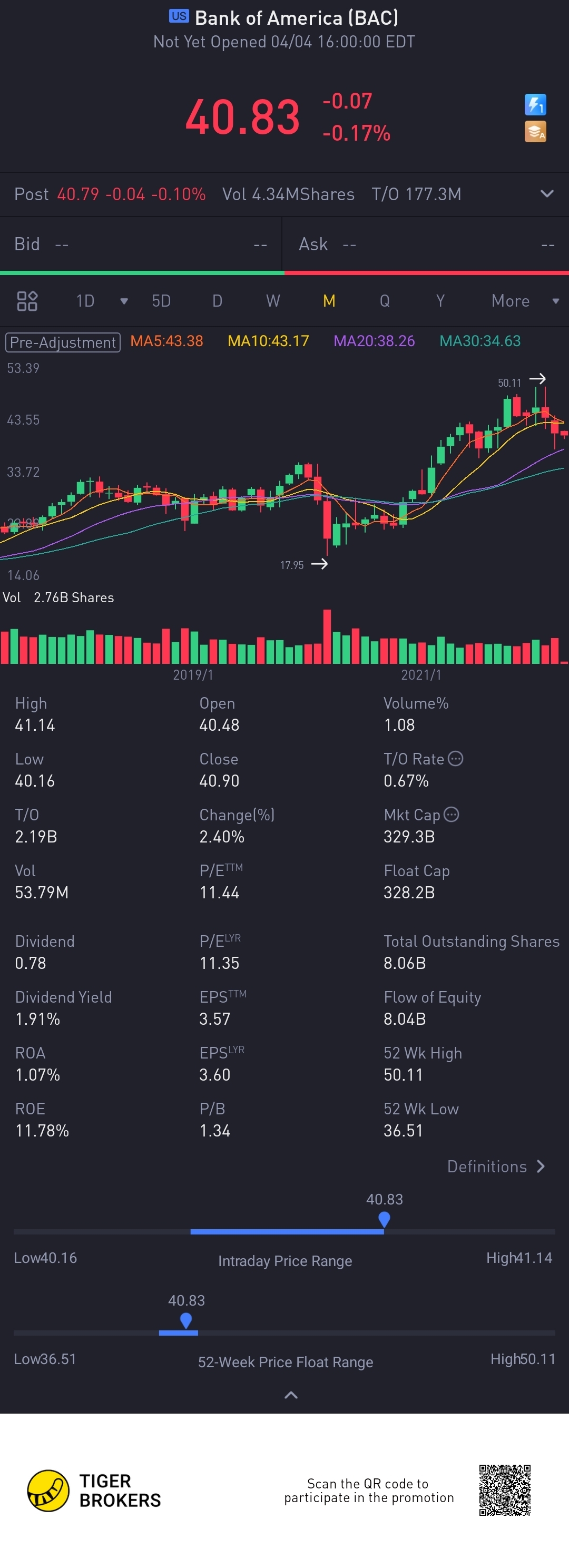Tap the Mkt Cap info icon

[451, 815]
